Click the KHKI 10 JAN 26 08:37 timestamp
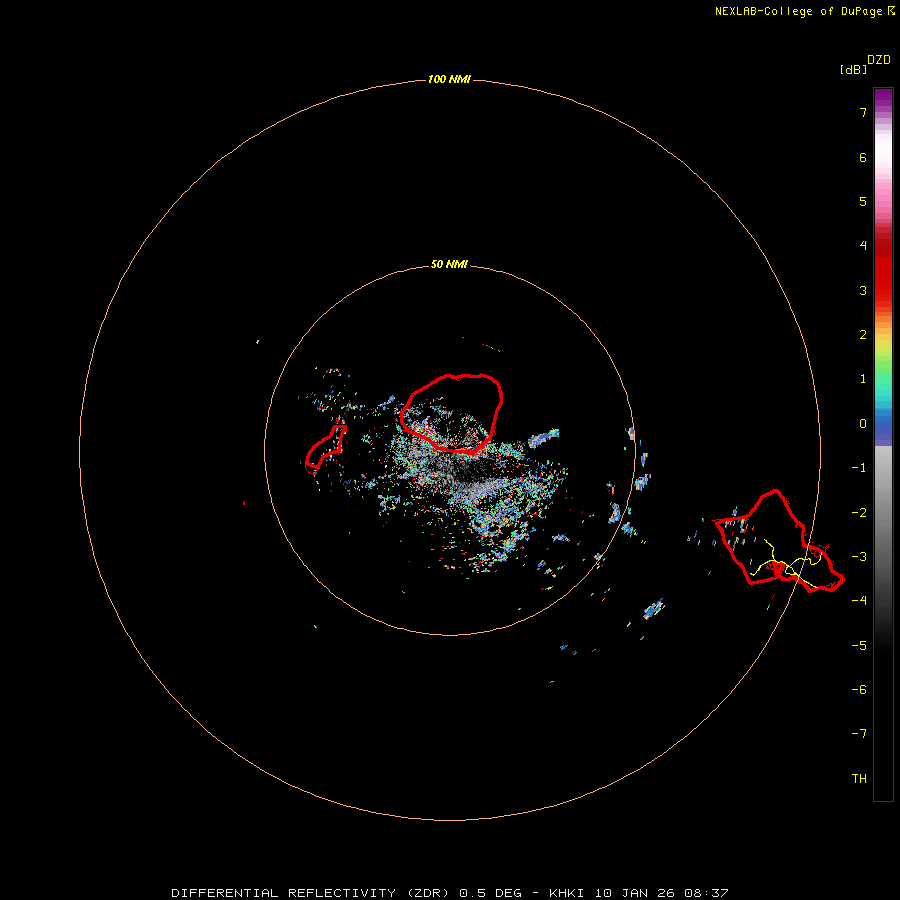 (x=639, y=893)
